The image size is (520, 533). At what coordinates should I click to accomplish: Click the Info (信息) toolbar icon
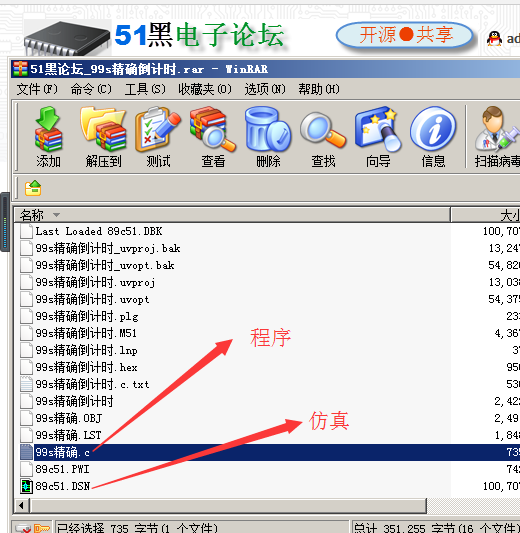[433, 128]
